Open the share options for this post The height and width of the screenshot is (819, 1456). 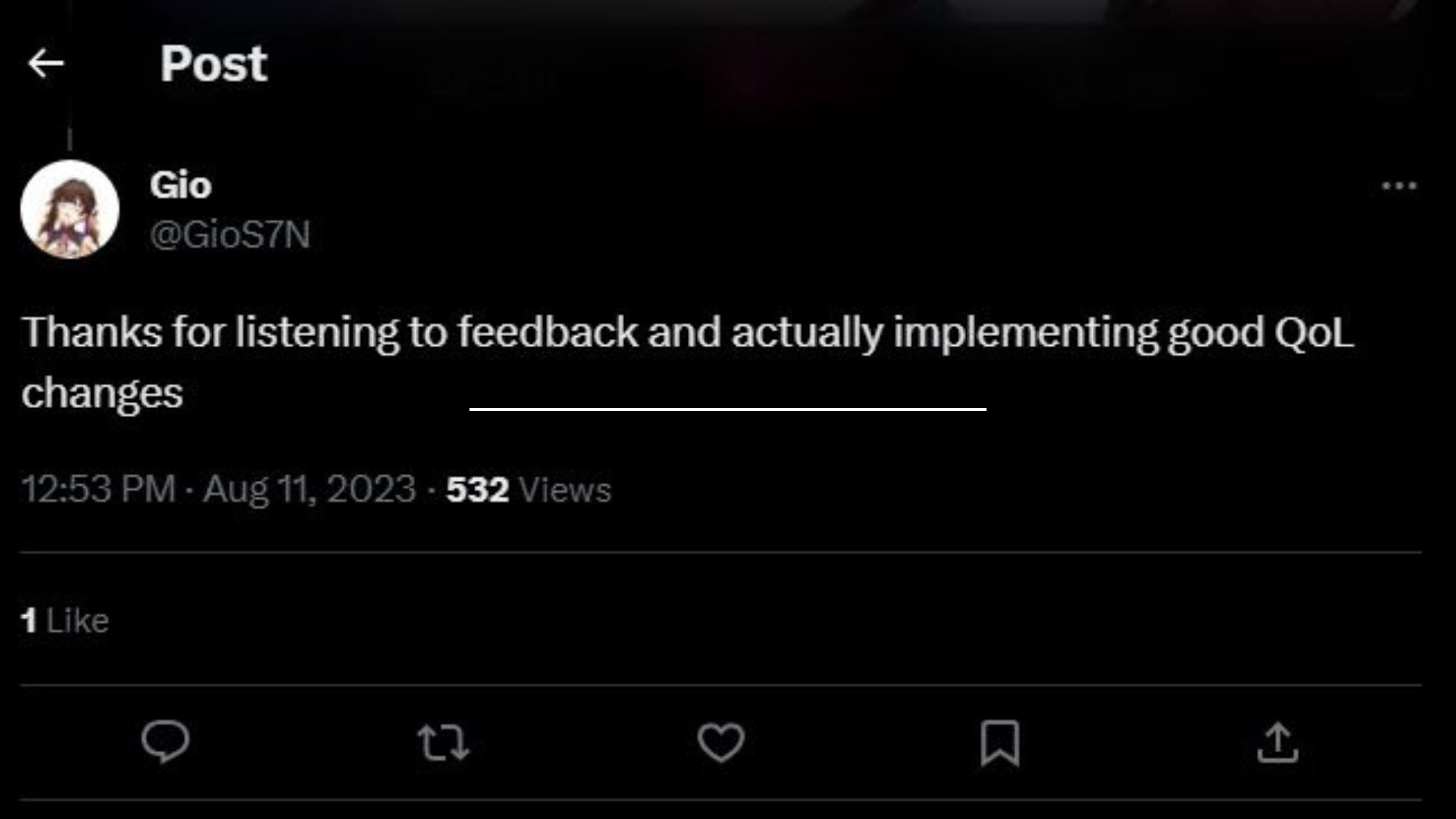[1278, 742]
